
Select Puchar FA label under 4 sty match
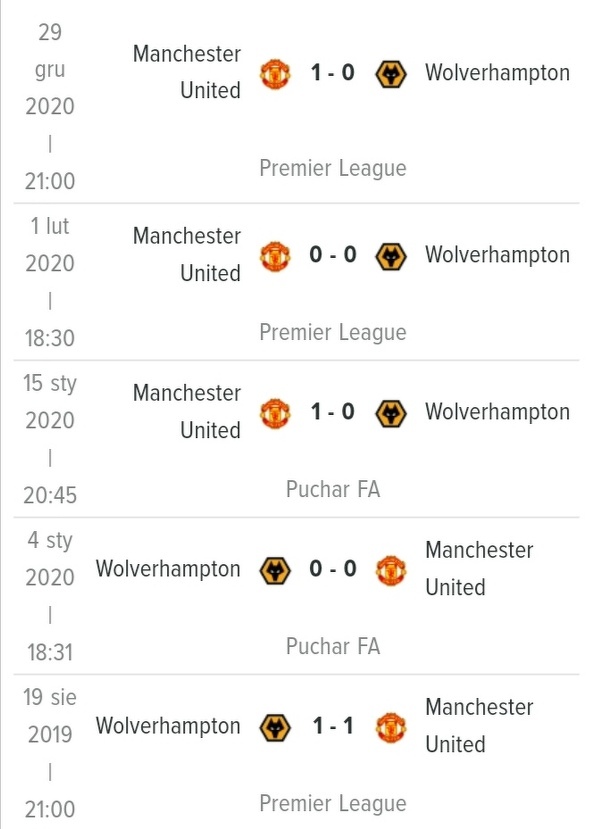click(x=333, y=646)
